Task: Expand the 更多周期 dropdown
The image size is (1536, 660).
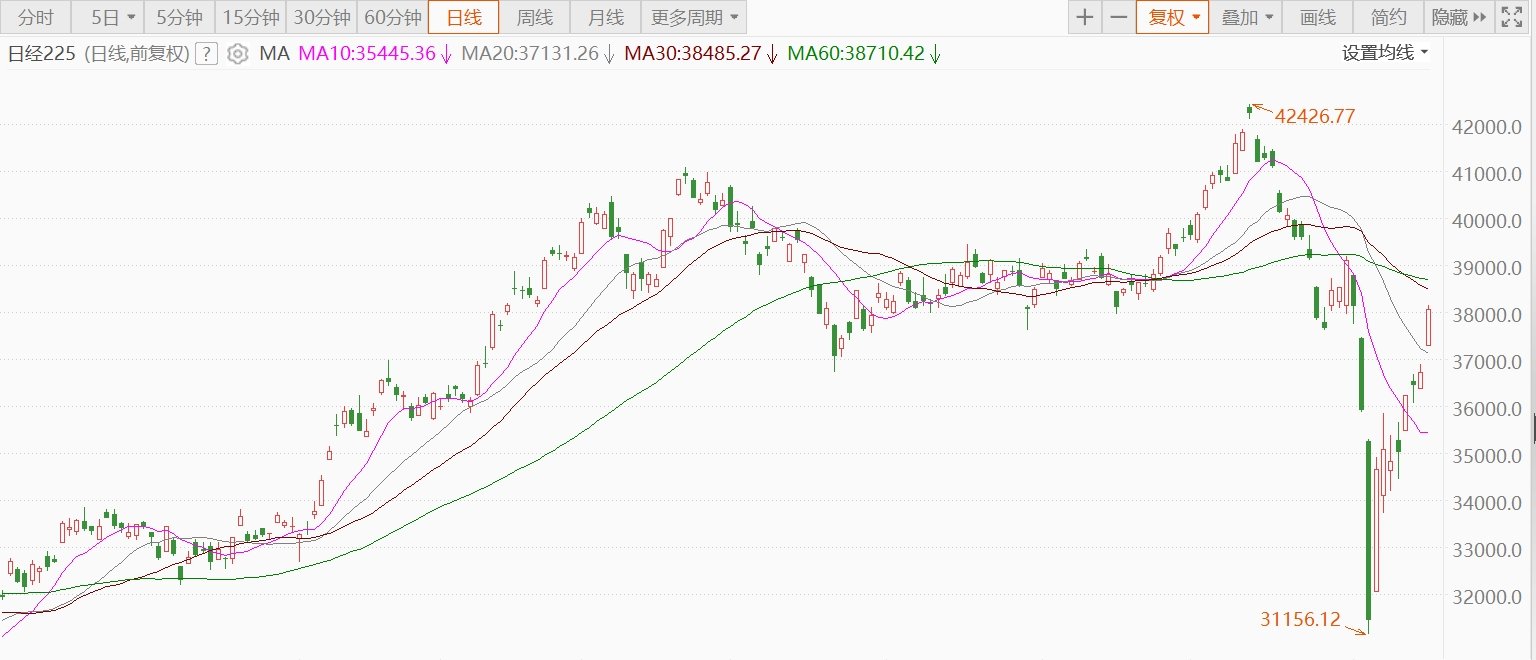Action: point(694,17)
